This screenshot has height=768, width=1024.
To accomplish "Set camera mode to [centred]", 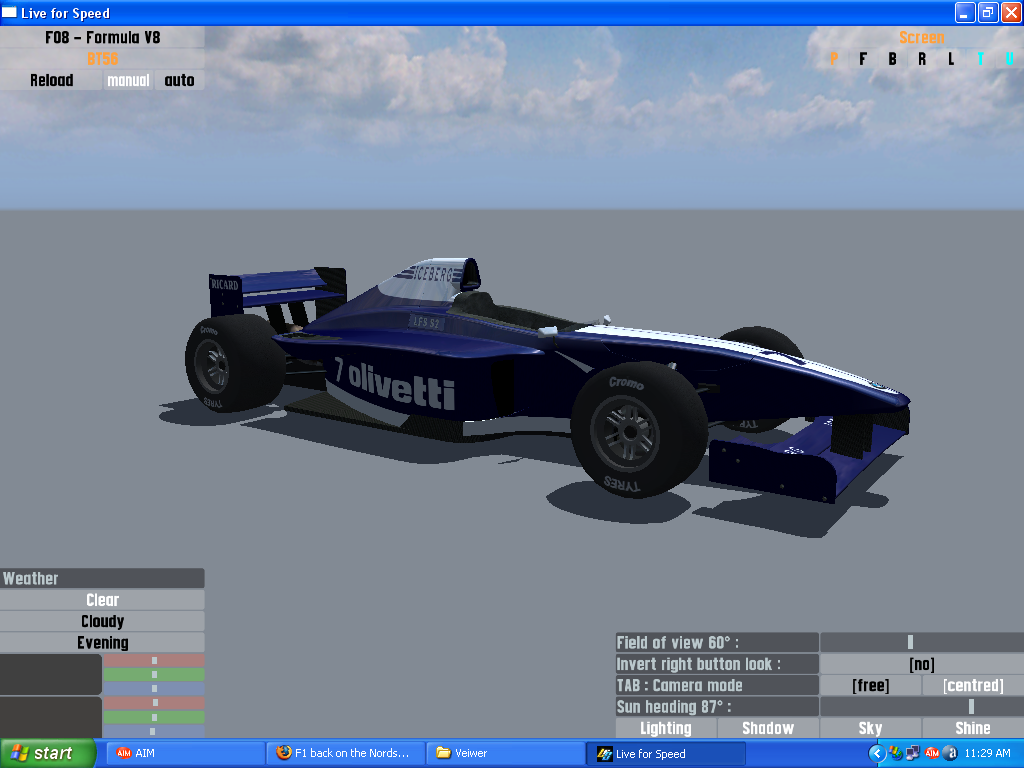I will [973, 685].
